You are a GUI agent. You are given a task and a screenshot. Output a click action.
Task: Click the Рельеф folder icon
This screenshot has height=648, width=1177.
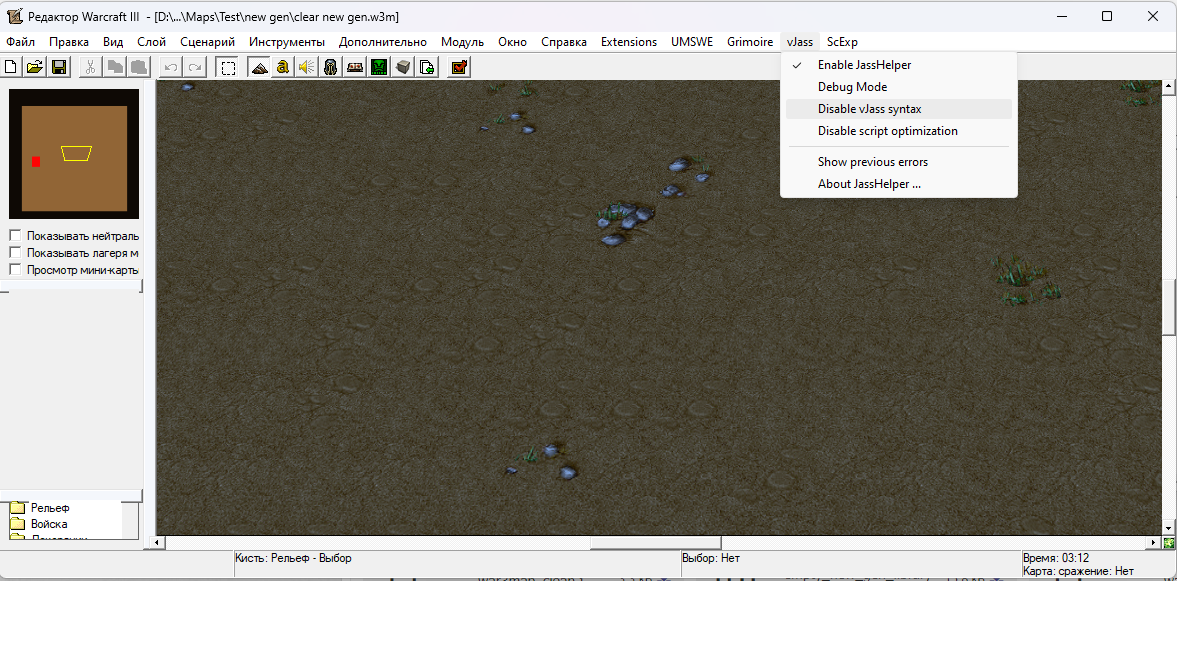(18, 508)
